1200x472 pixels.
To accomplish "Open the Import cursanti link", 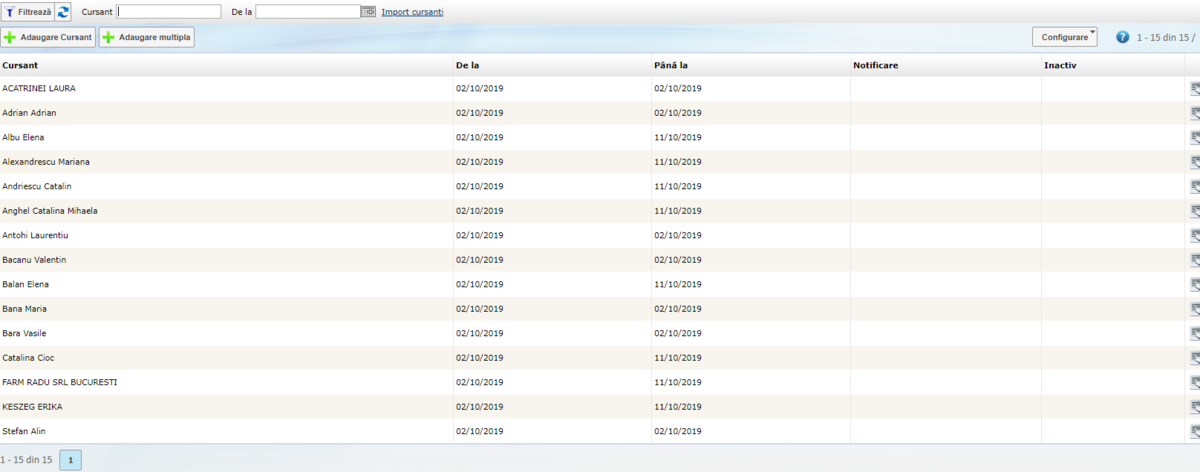I will pyautogui.click(x=412, y=12).
